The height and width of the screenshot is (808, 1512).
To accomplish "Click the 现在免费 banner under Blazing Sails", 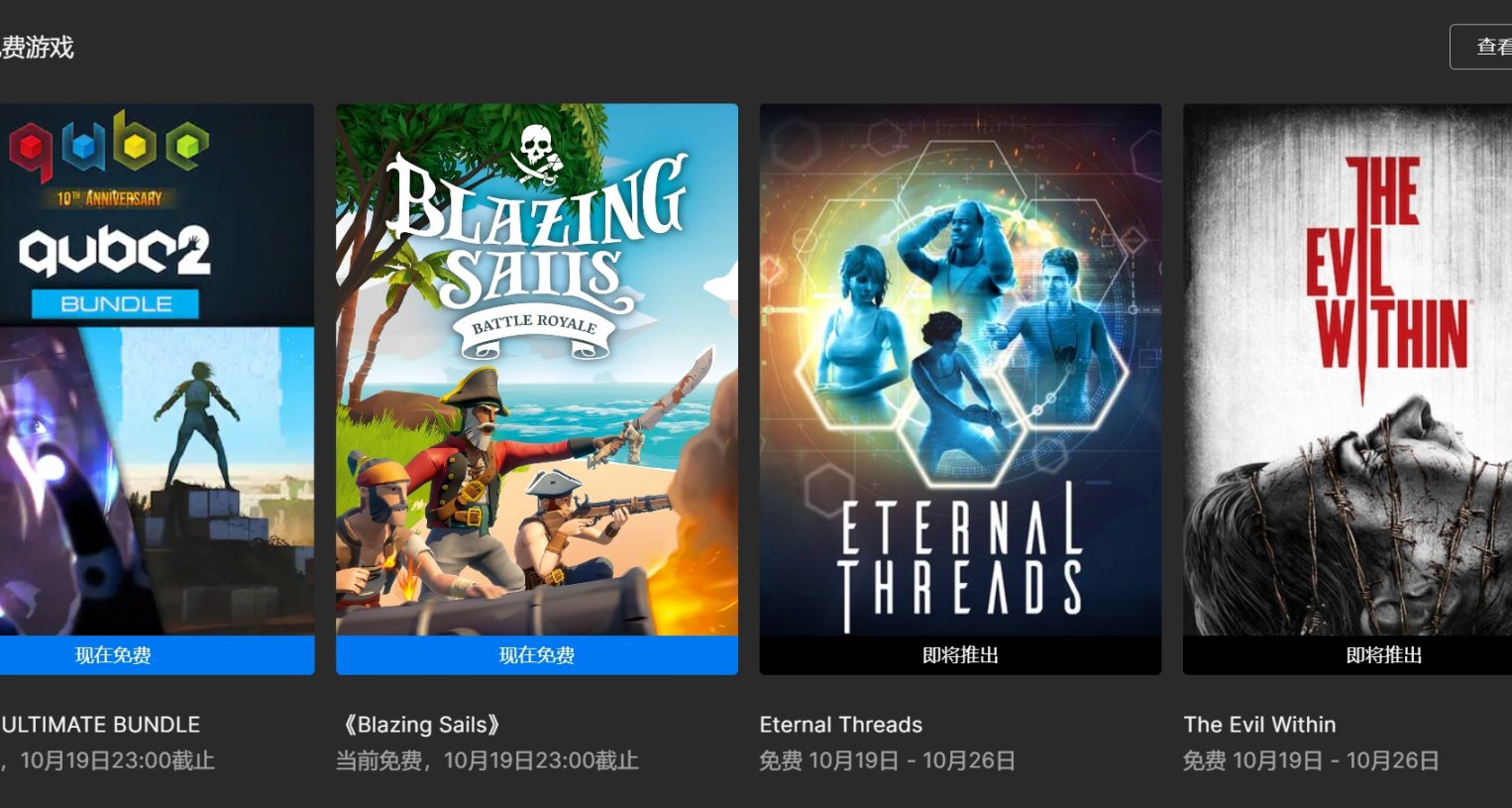I will [537, 655].
